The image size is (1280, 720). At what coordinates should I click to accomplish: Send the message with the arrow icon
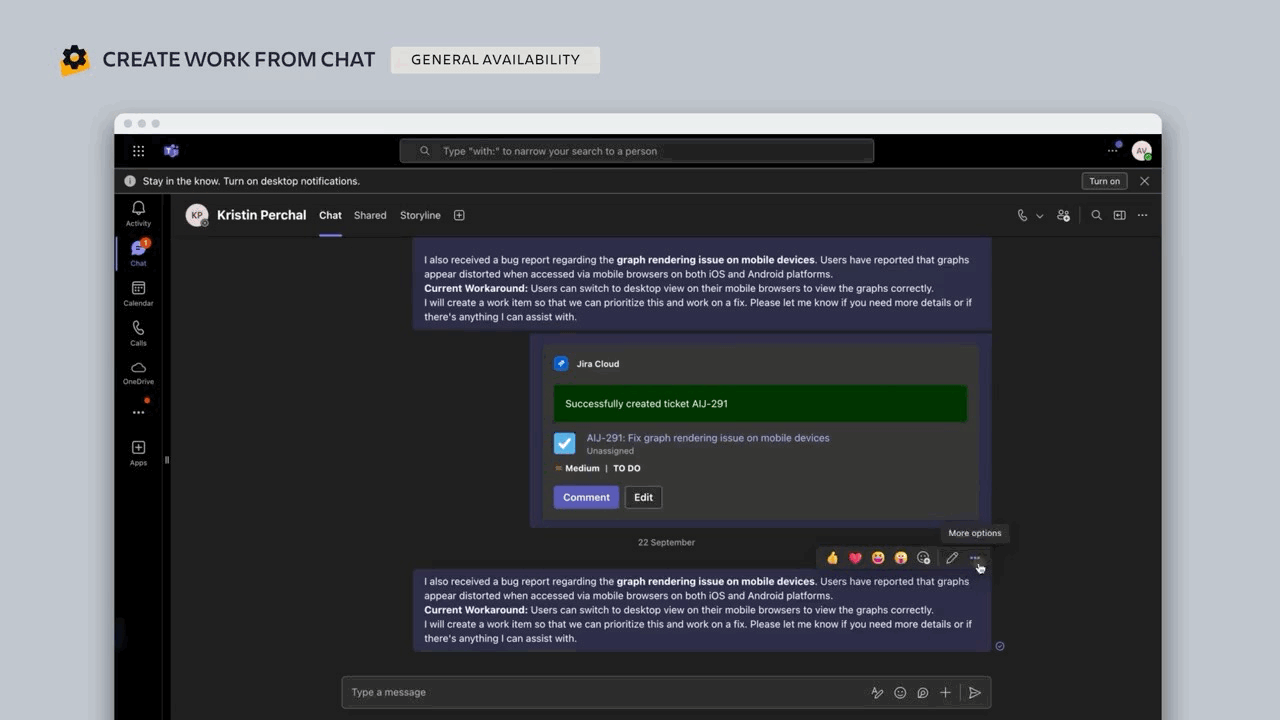(975, 692)
